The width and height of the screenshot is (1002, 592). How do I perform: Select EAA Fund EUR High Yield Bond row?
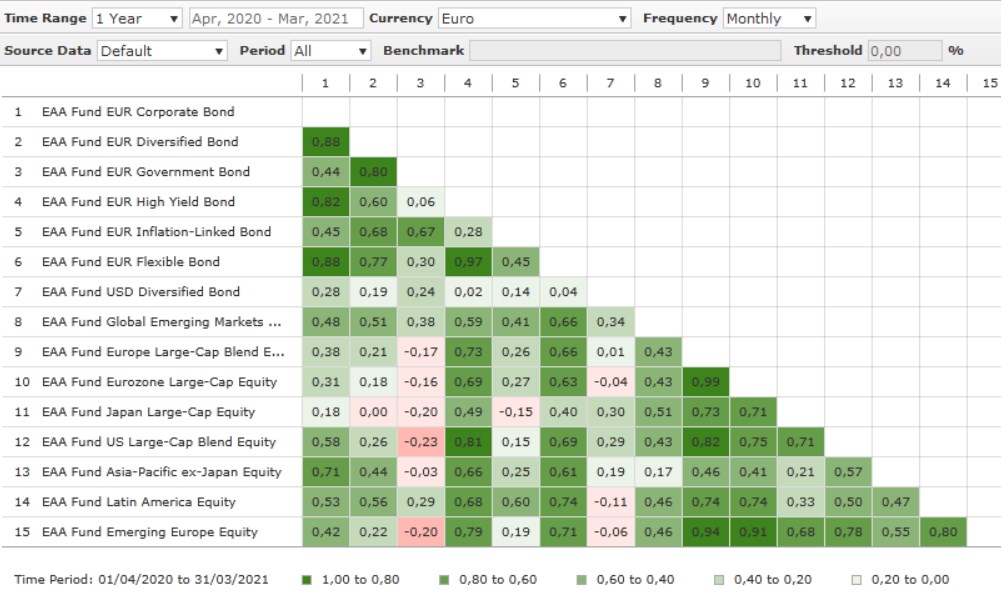point(138,202)
